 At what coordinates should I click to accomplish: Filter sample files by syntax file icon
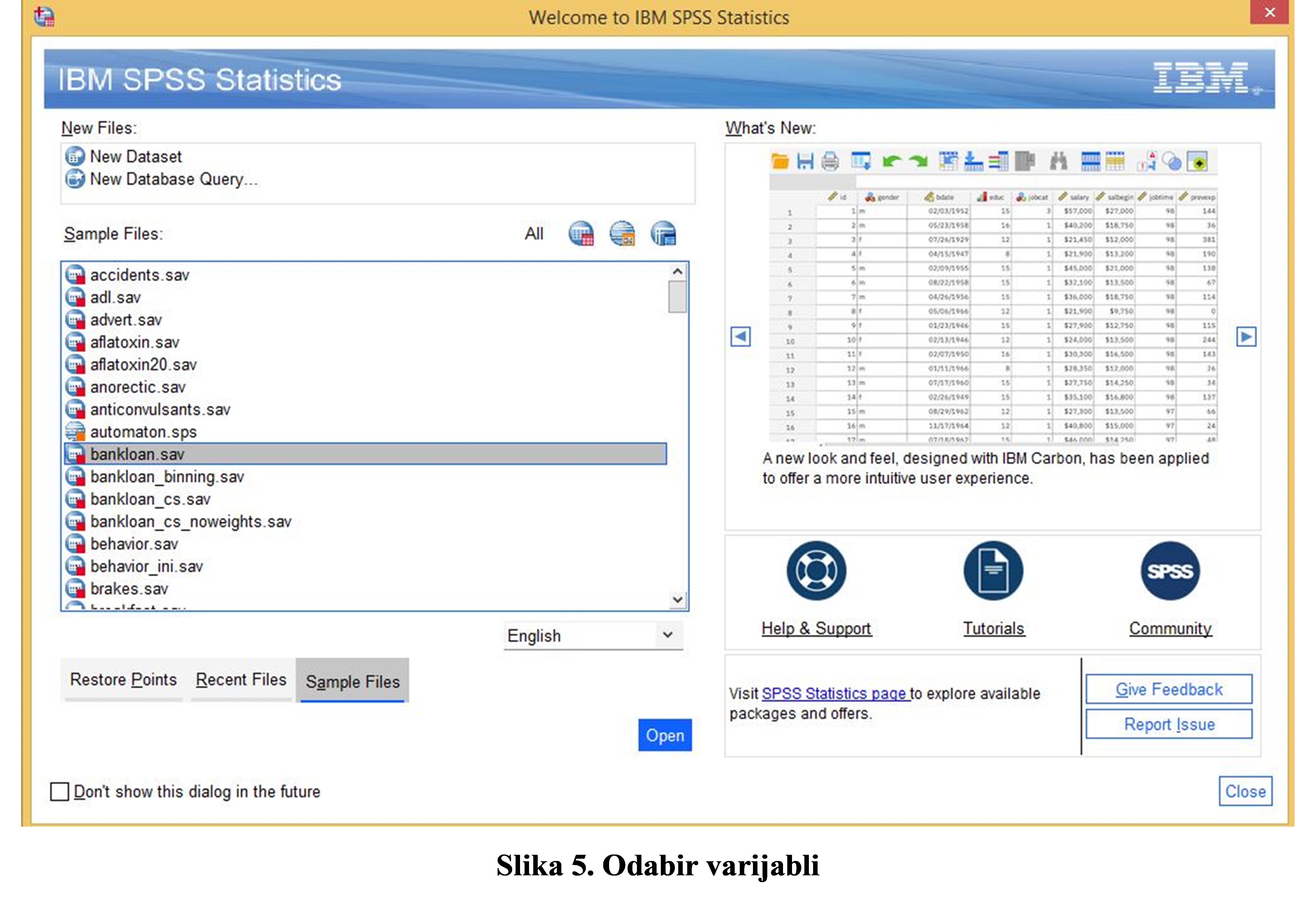coord(622,233)
